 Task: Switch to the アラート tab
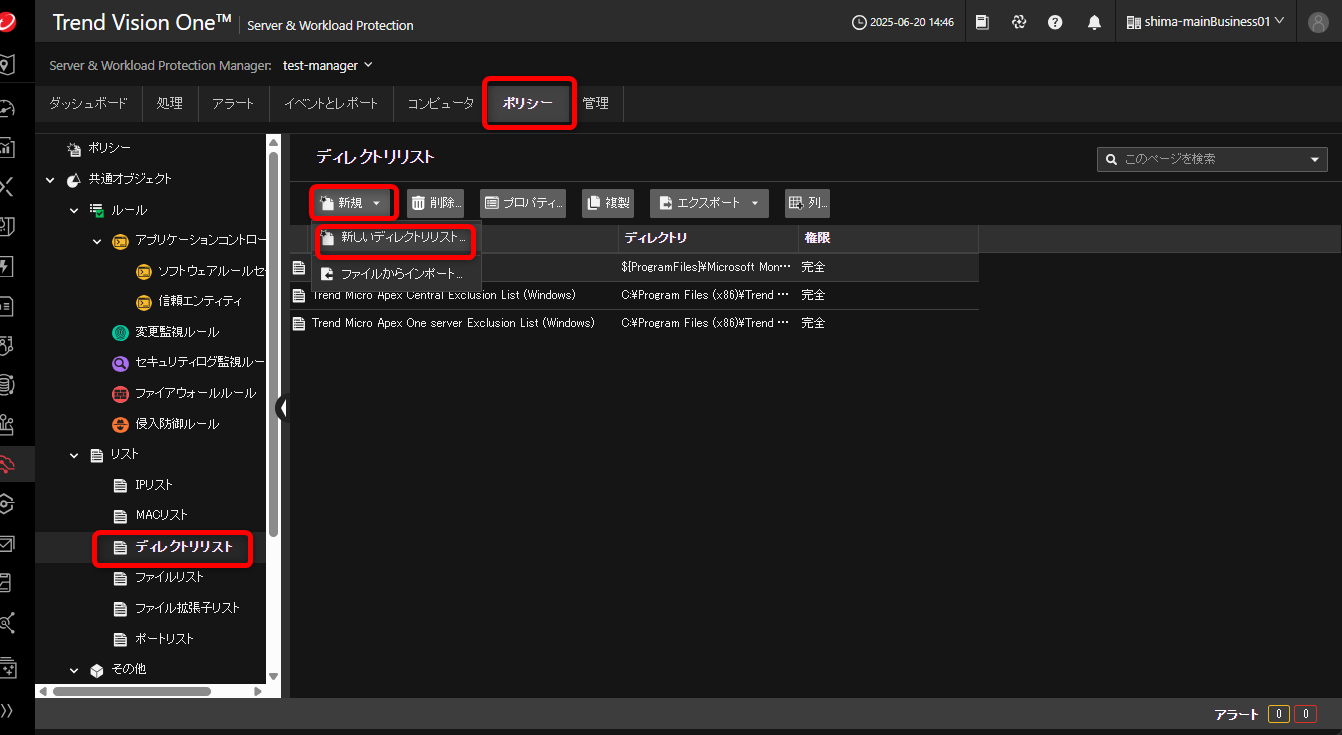pos(233,104)
